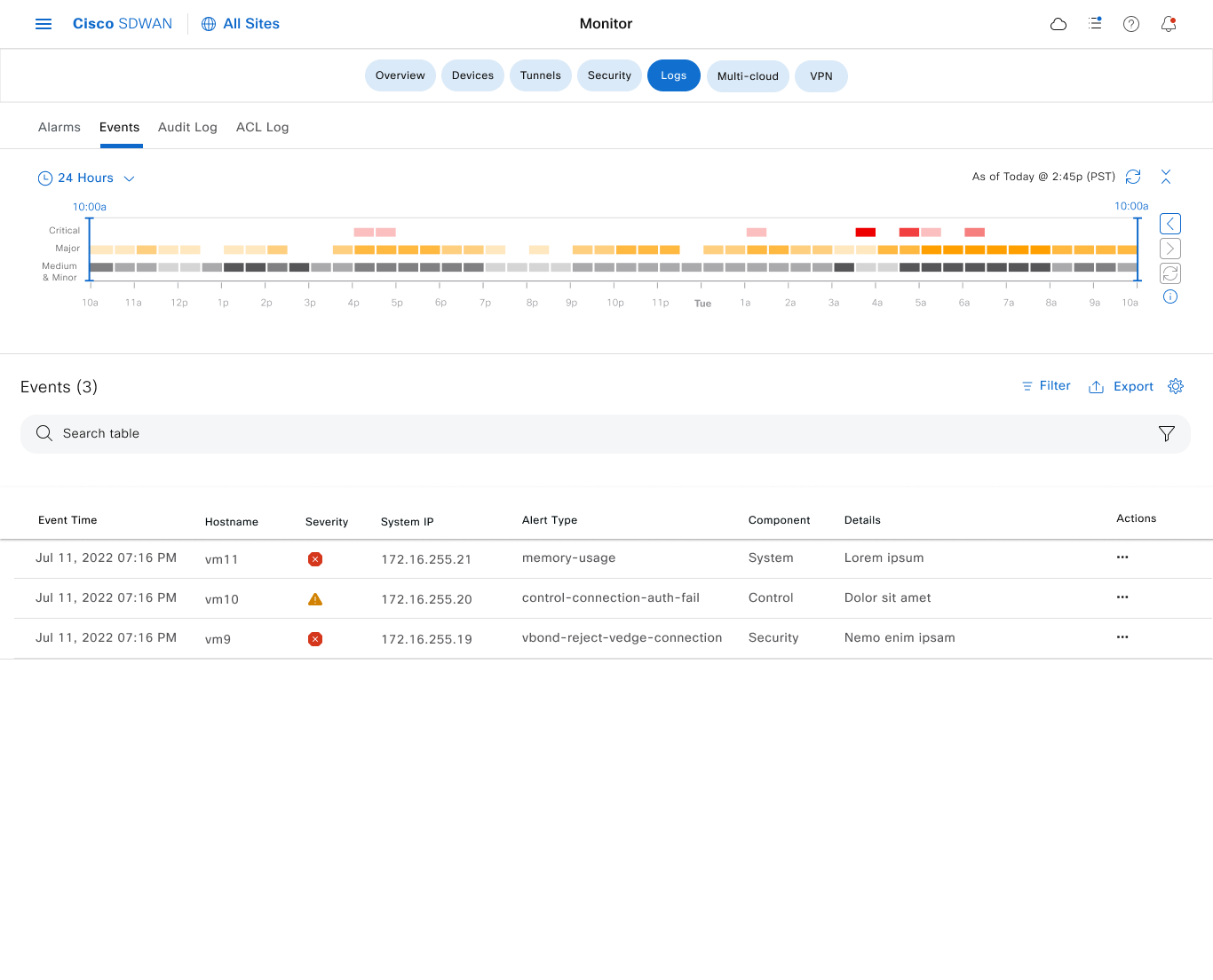The height and width of the screenshot is (980, 1213).
Task: Click hostname vm10
Action: click(x=222, y=599)
